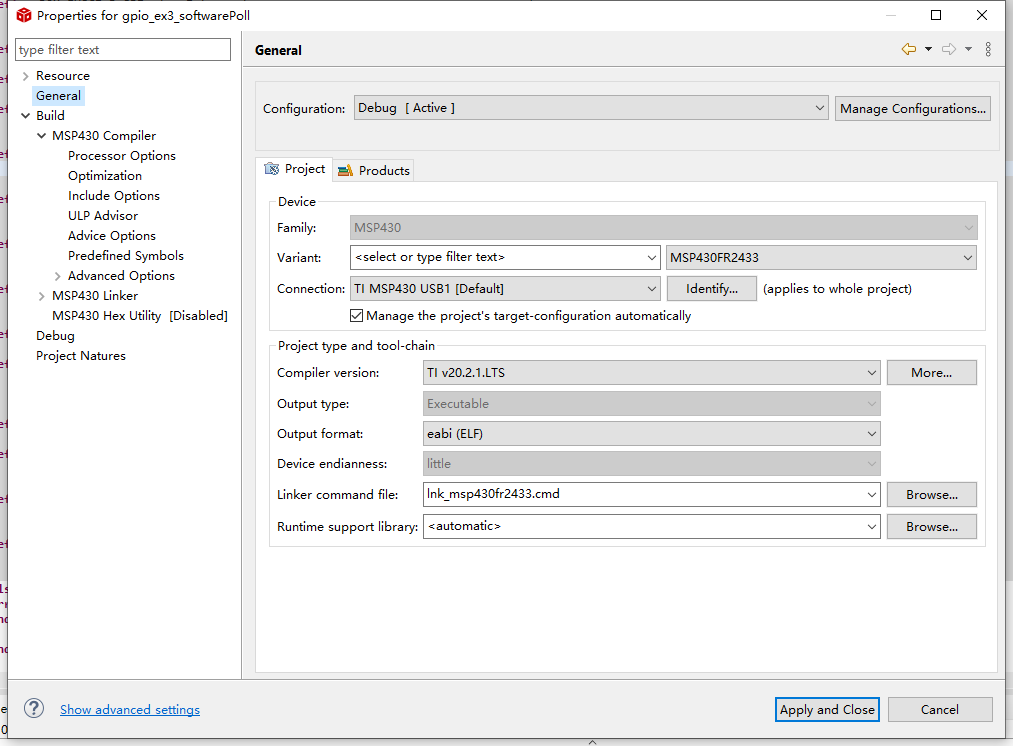This screenshot has width=1013, height=746.
Task: Click the yellow back navigation arrow
Action: 908,49
